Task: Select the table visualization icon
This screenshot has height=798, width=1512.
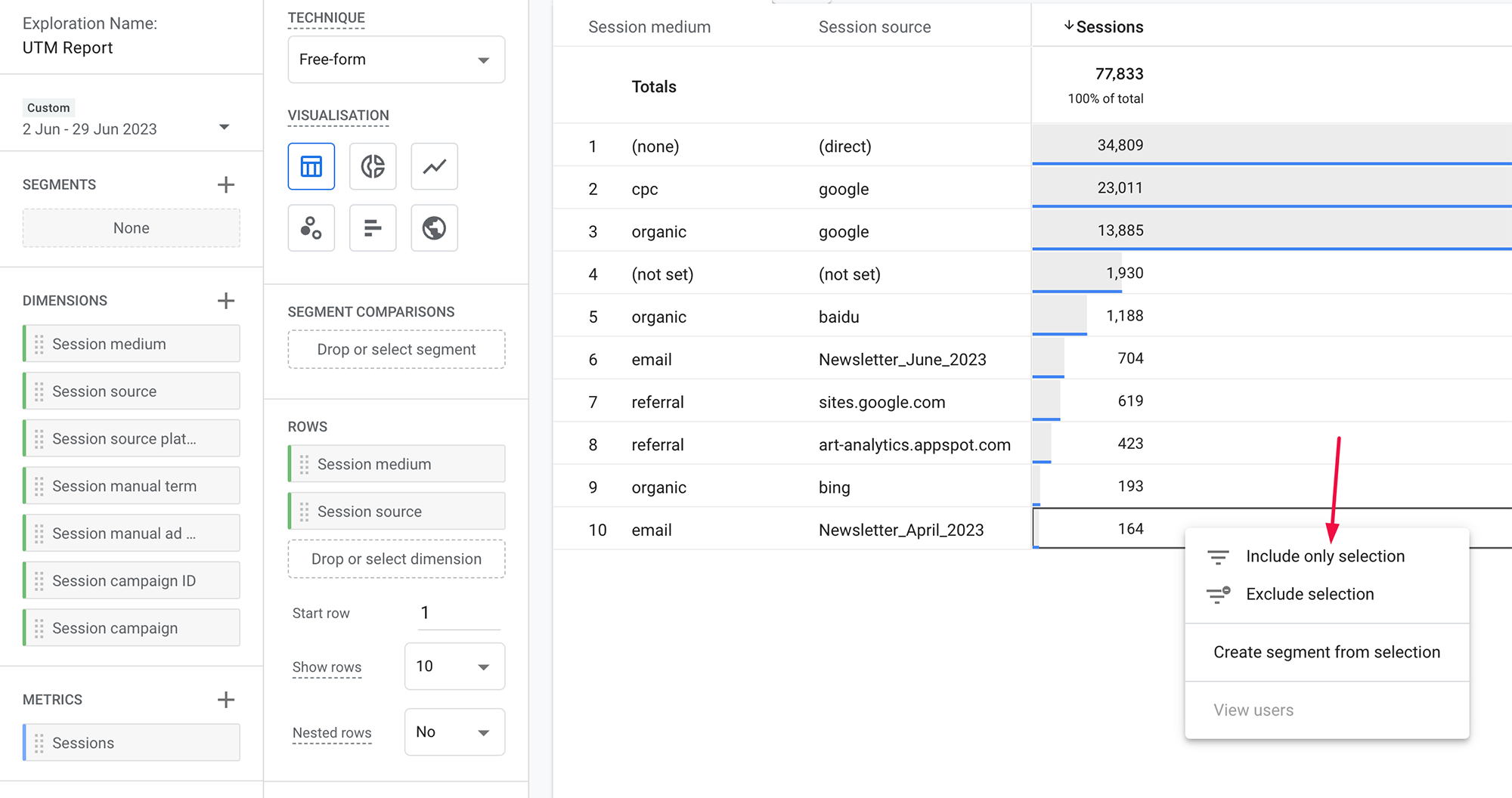Action: pyautogui.click(x=311, y=166)
